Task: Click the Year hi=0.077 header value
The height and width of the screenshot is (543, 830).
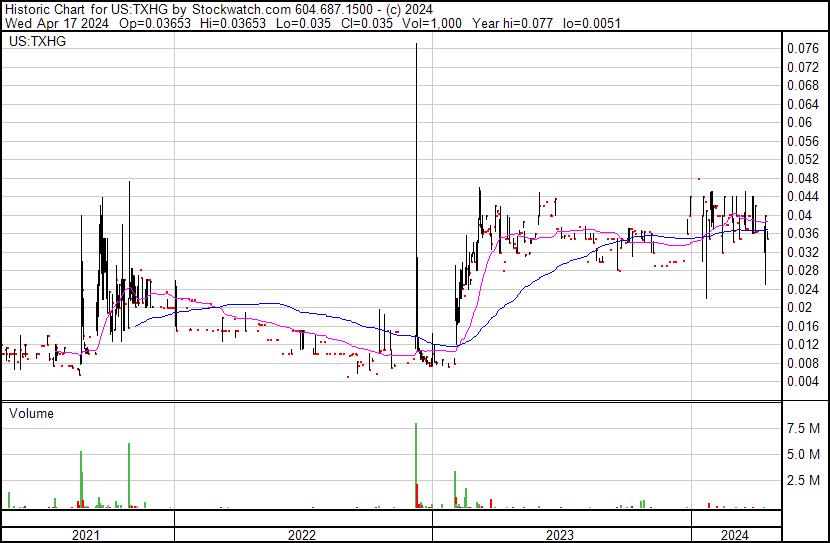Action: pos(512,23)
